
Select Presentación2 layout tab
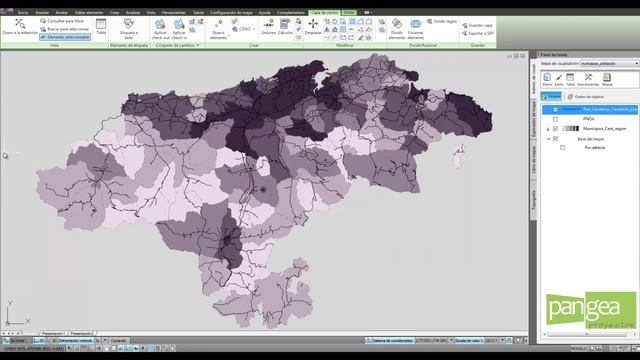82,333
